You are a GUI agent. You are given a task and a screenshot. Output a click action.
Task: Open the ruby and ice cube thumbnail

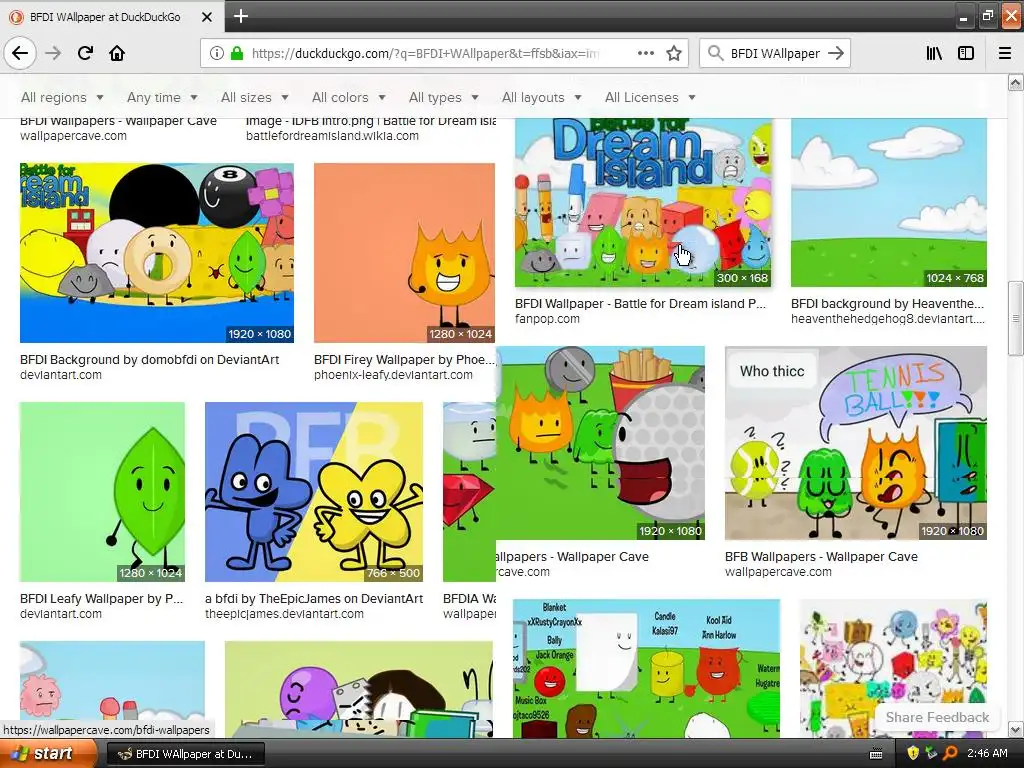coord(469,492)
